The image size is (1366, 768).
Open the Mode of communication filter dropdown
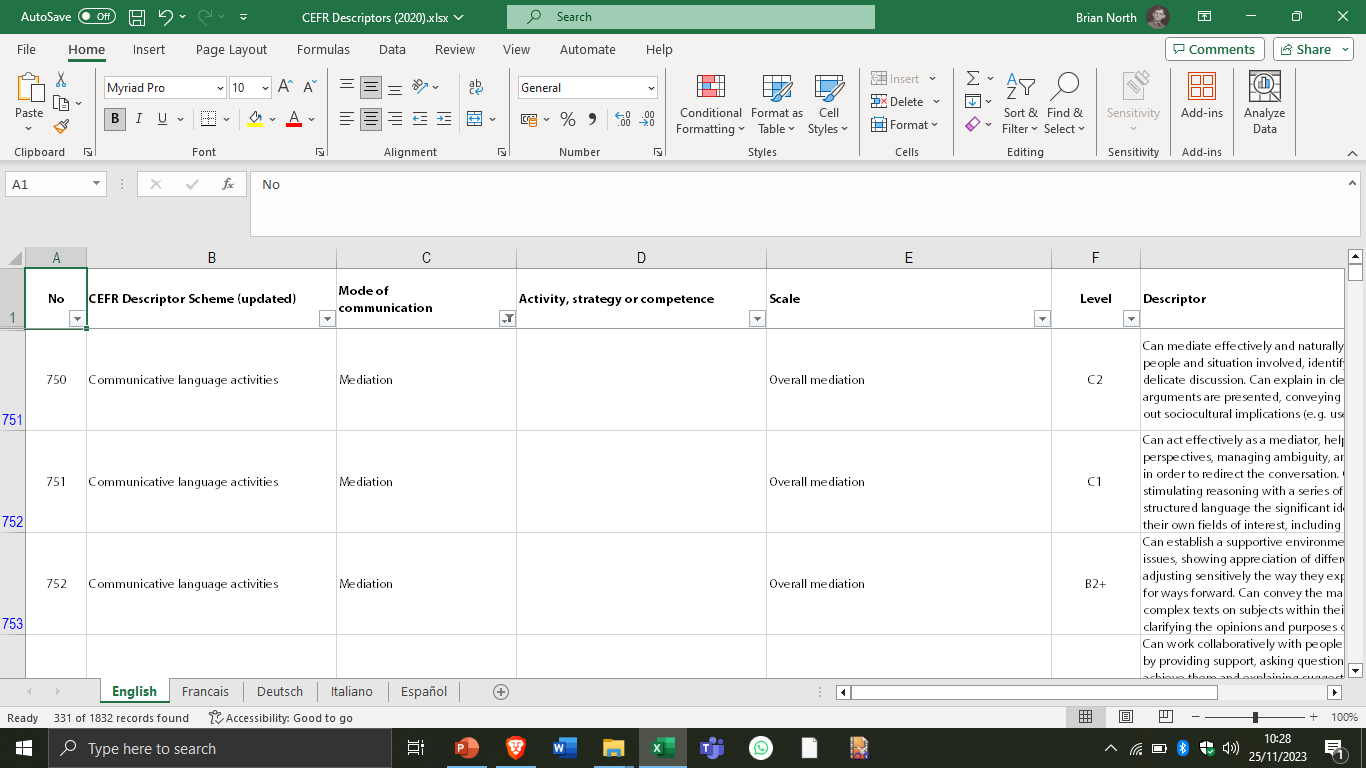[507, 319]
